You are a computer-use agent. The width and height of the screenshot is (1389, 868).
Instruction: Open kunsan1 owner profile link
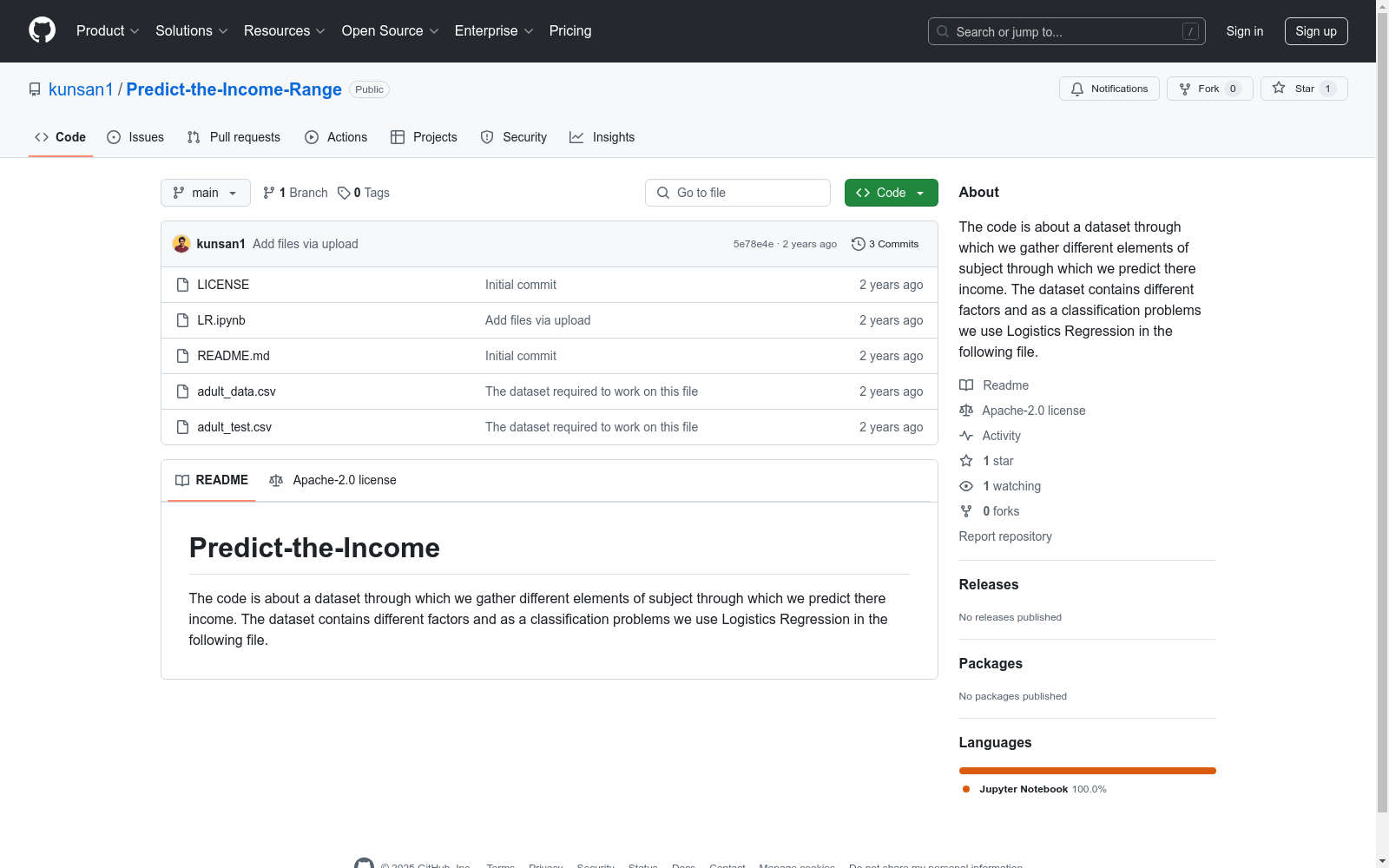(81, 89)
